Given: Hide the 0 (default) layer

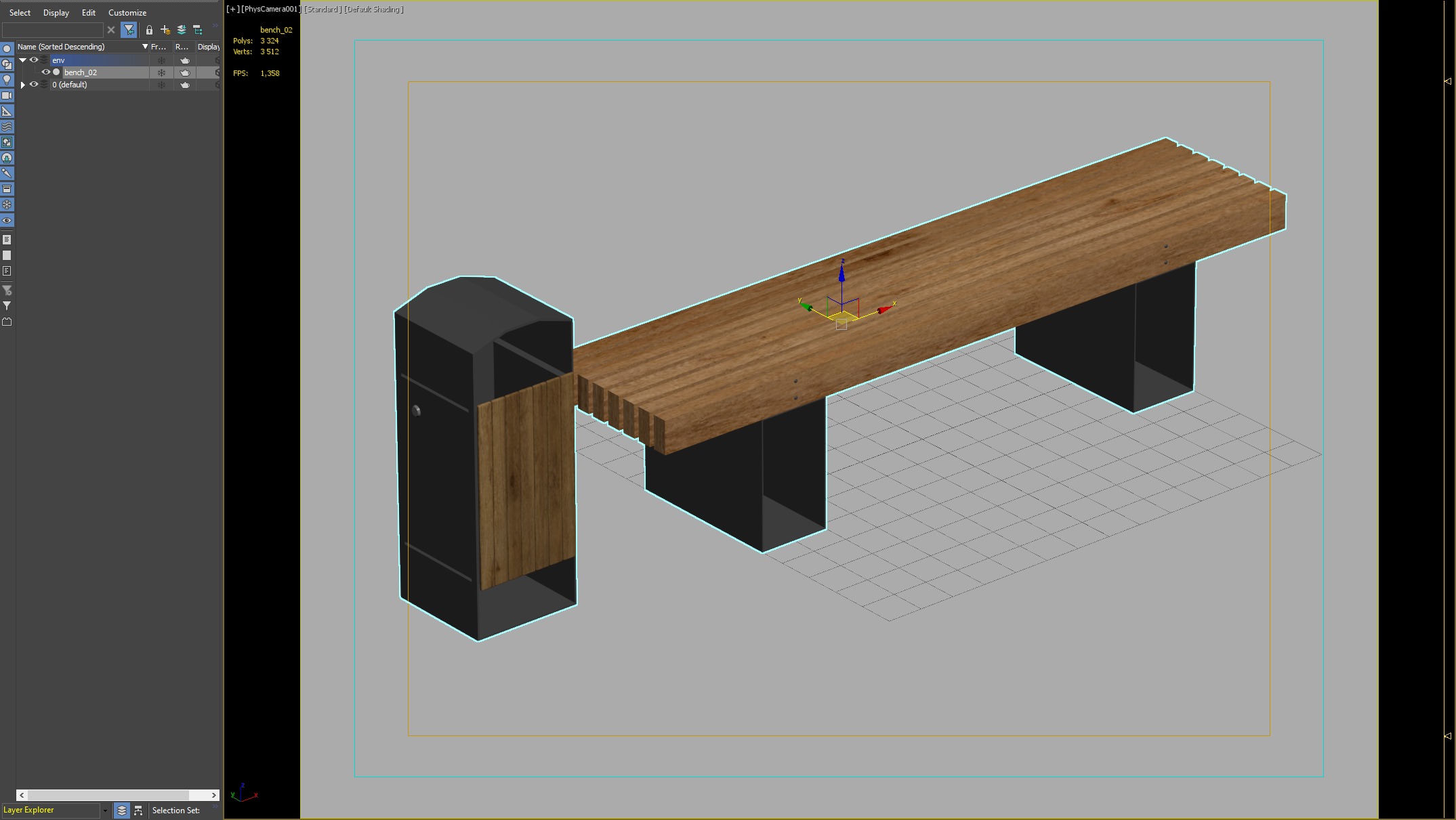Looking at the screenshot, I should (34, 84).
